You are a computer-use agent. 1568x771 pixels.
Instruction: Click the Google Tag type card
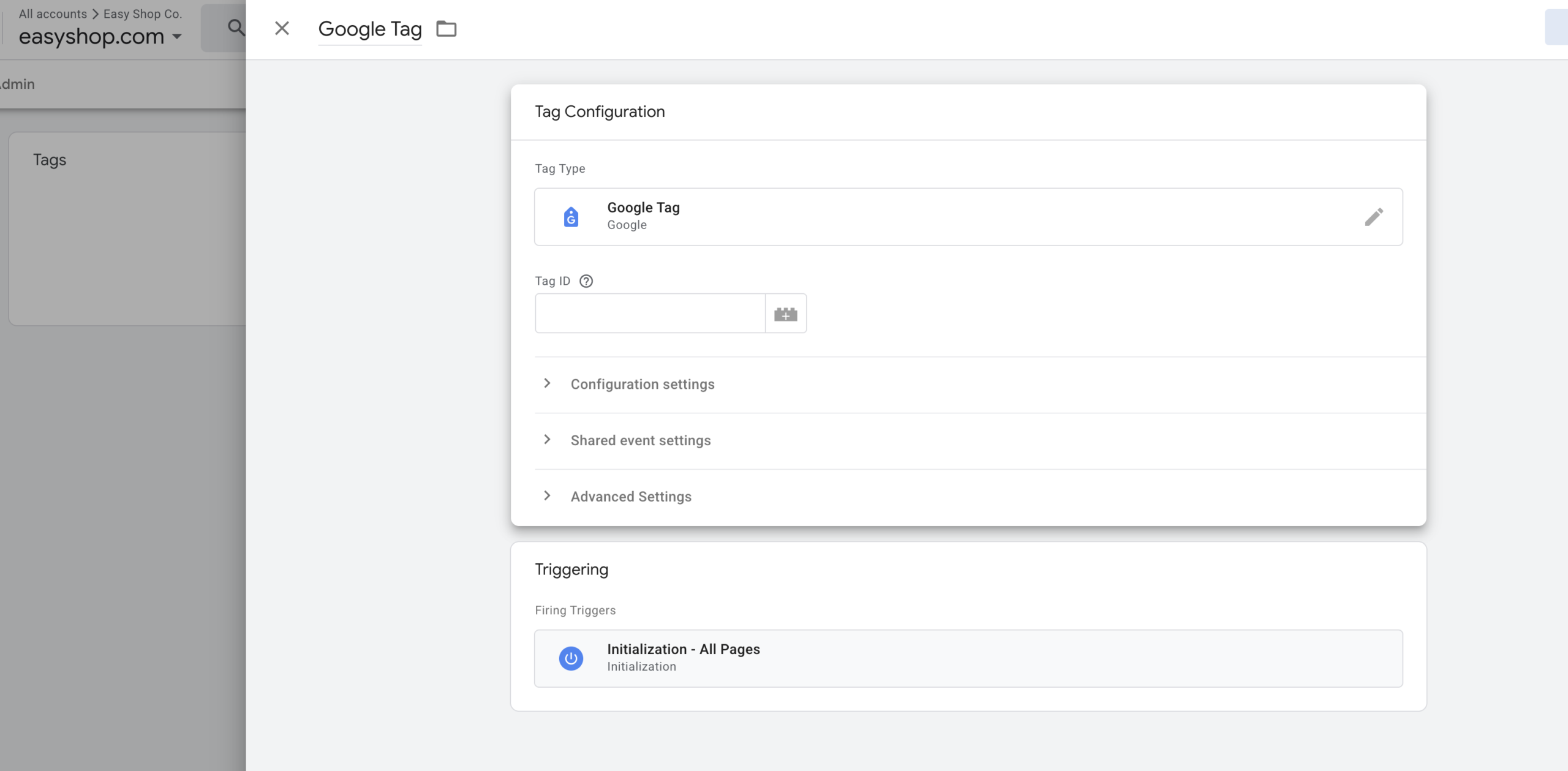pyautogui.click(x=968, y=217)
